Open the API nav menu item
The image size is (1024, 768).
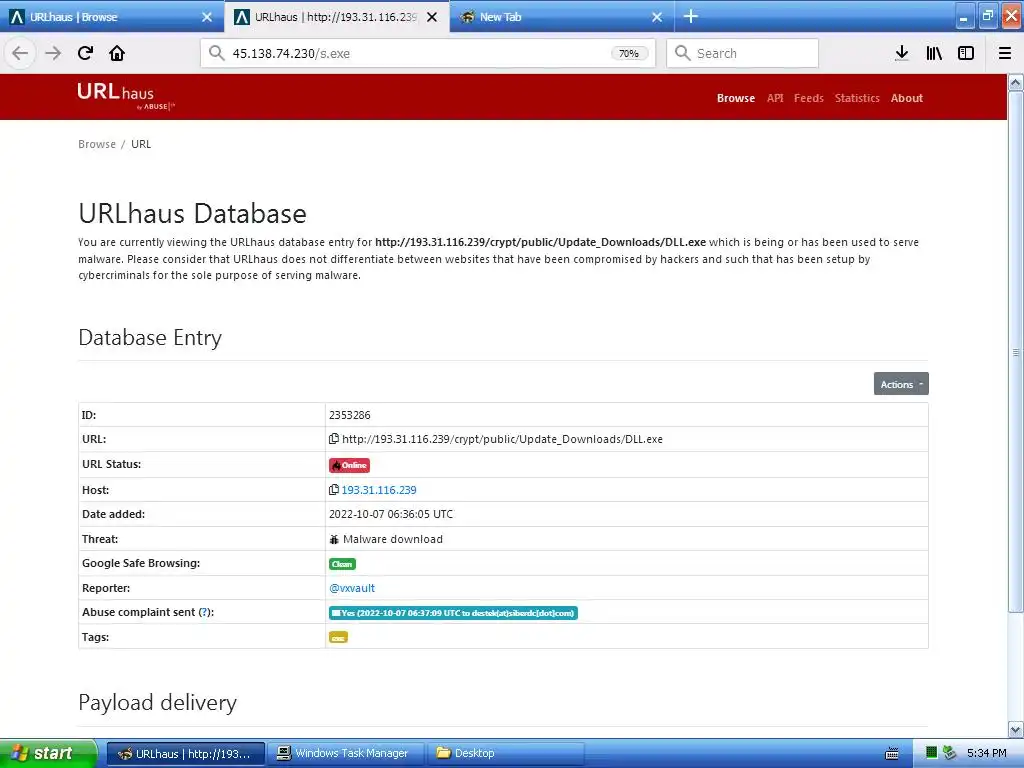(x=775, y=98)
